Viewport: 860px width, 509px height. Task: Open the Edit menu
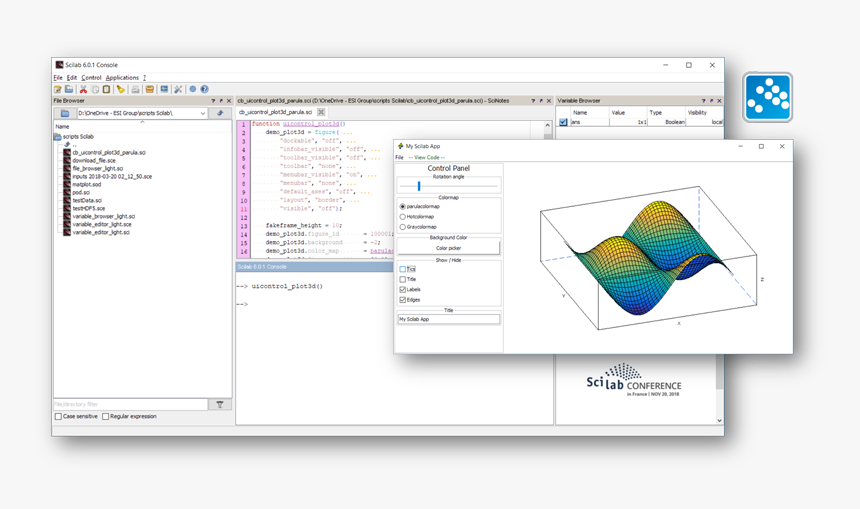[72, 78]
